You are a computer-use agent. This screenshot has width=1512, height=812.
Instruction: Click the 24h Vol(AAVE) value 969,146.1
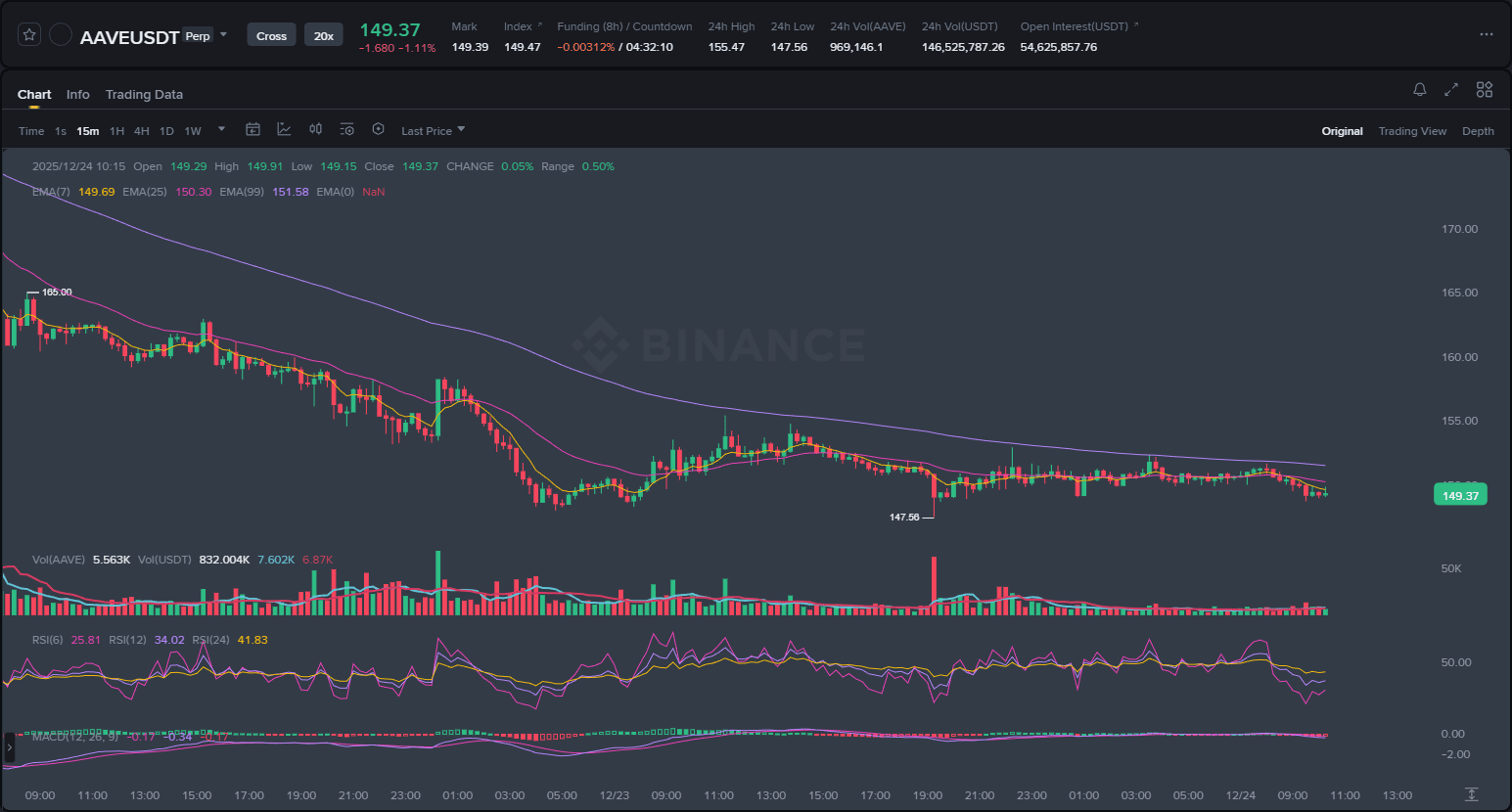click(x=856, y=47)
